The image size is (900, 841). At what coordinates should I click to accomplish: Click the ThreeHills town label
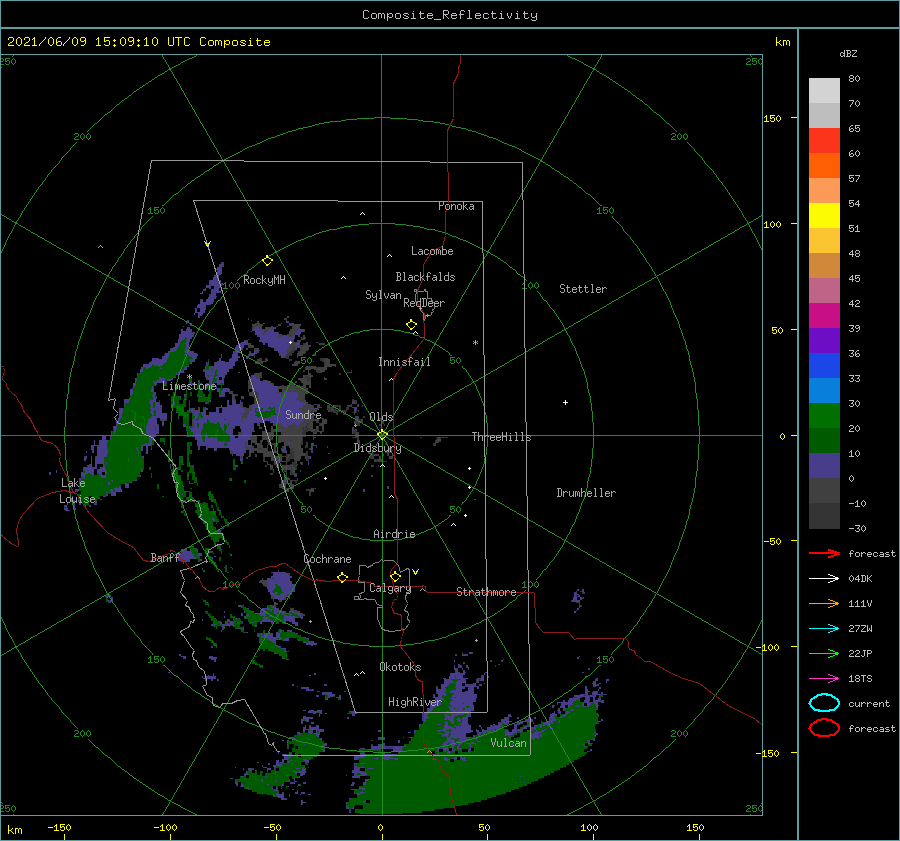pos(501,437)
